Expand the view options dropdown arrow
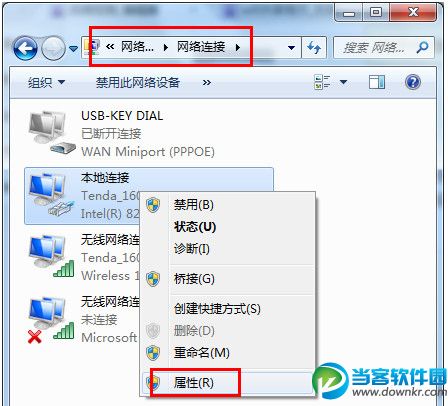The width and height of the screenshot is (448, 406). point(343,82)
